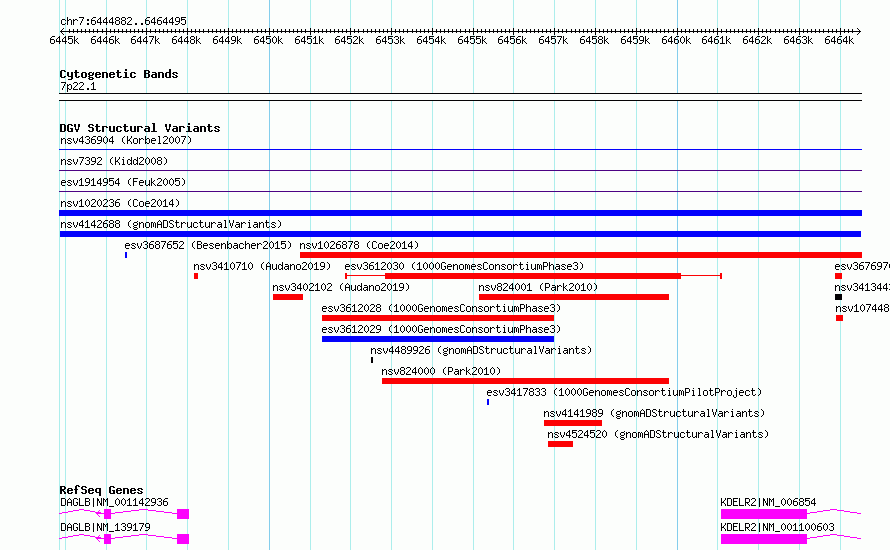Screen dimensions: 890x550
Task: Click the KDELR2 NM_006854 magenta exon block
Action: point(763,514)
